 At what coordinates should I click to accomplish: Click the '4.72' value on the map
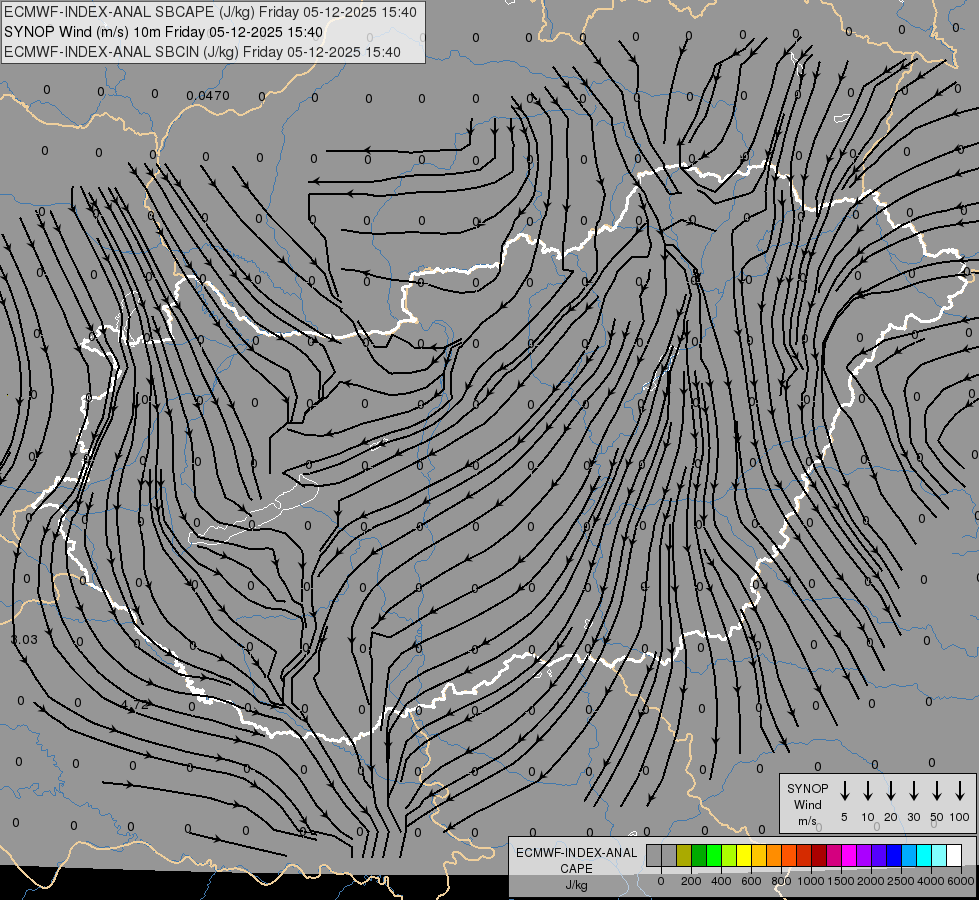(135, 705)
